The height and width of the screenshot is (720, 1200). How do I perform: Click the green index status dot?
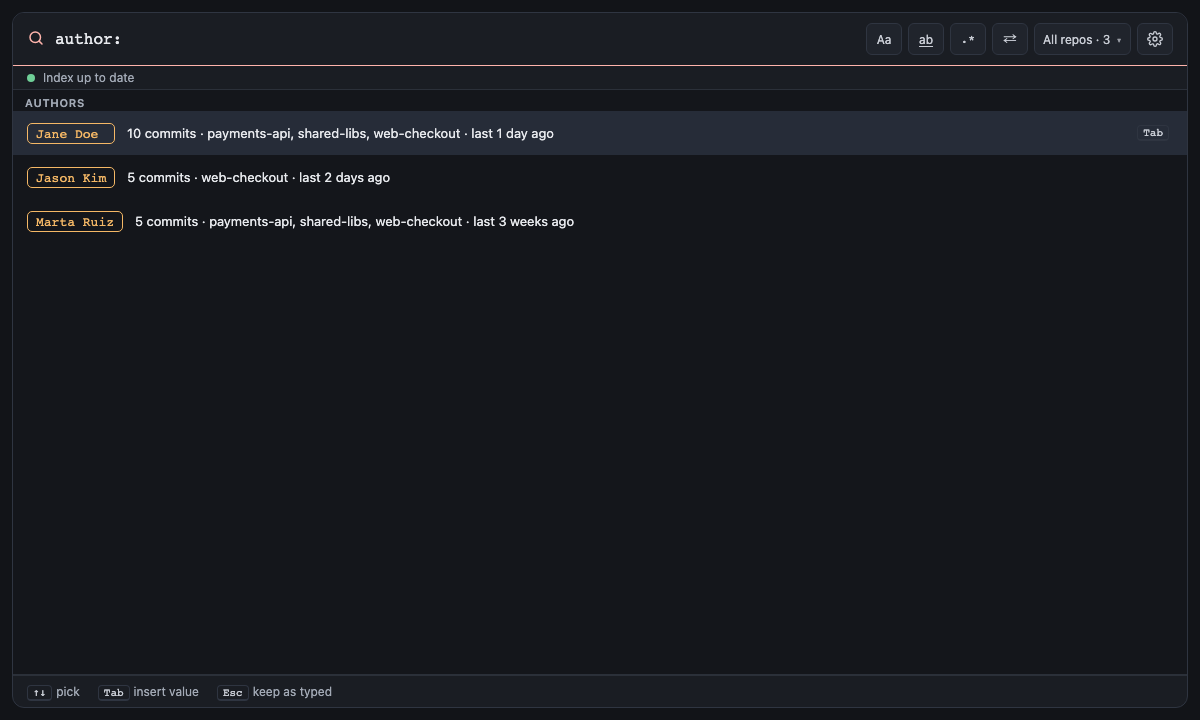[x=31, y=78]
